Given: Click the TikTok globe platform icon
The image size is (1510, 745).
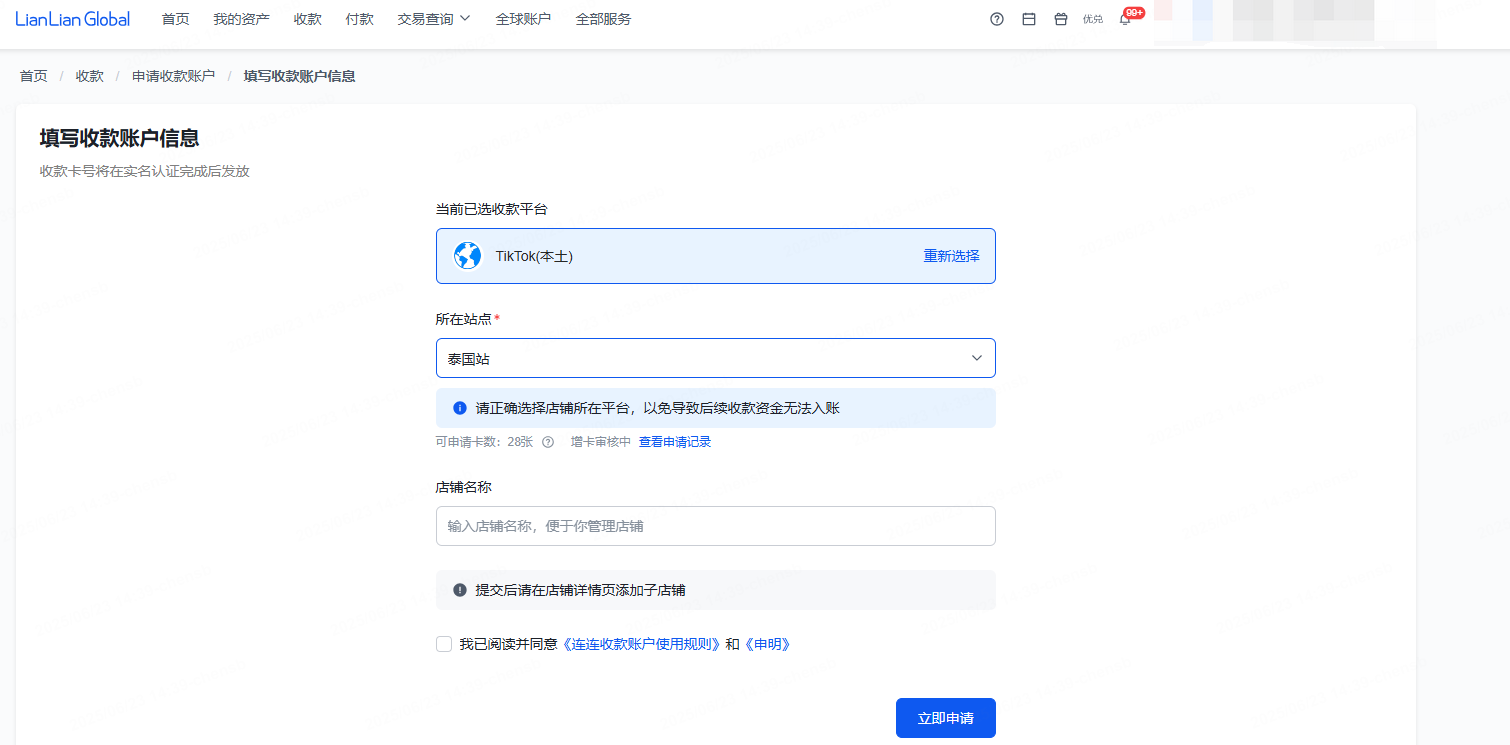Looking at the screenshot, I should (x=467, y=256).
